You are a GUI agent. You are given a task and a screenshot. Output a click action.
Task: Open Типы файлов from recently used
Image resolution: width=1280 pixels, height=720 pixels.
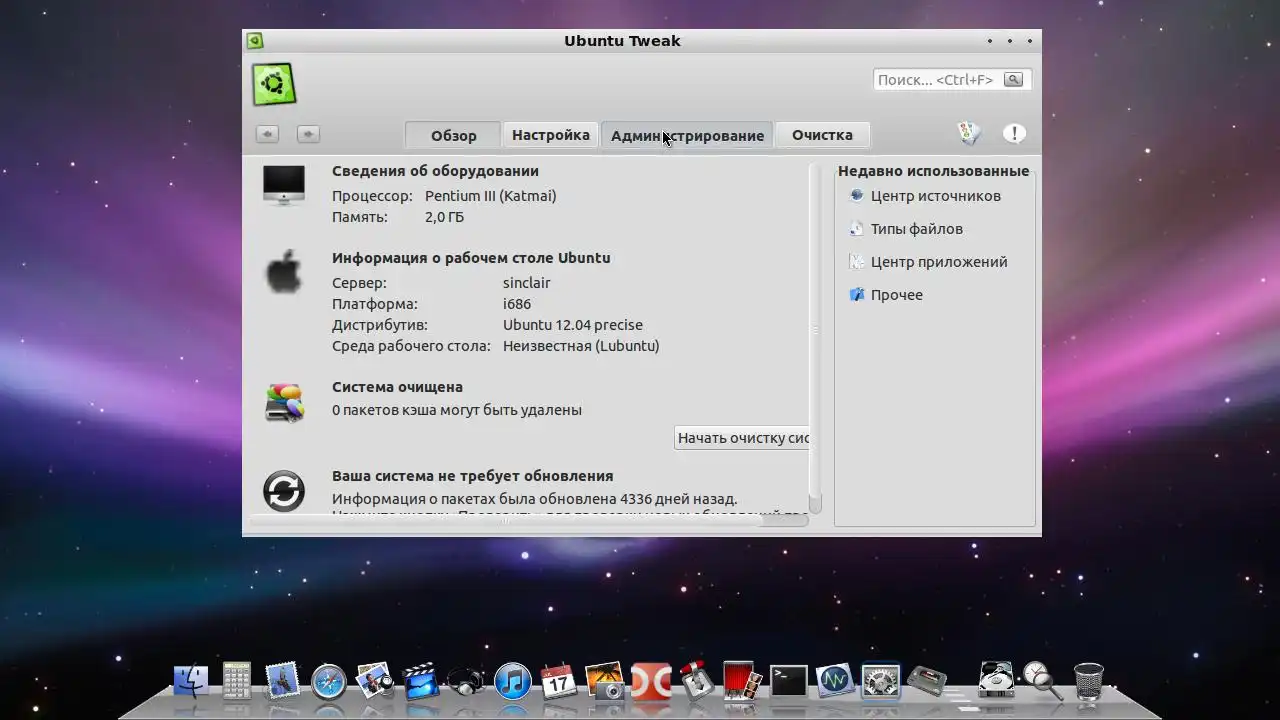[906, 229]
